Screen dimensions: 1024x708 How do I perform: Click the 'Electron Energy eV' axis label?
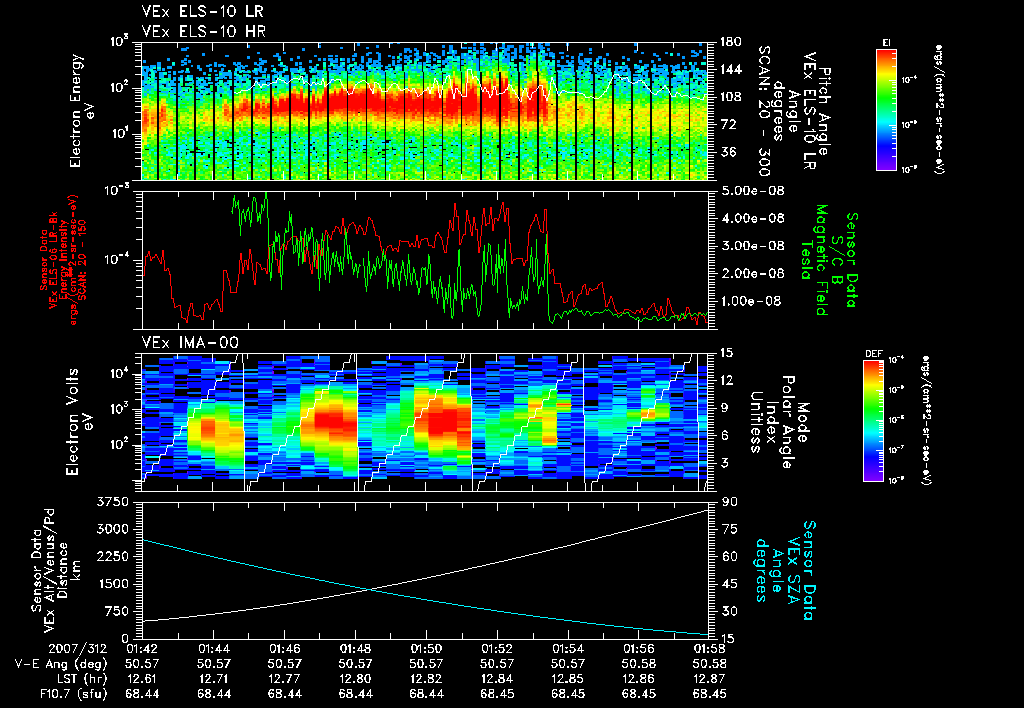81,110
